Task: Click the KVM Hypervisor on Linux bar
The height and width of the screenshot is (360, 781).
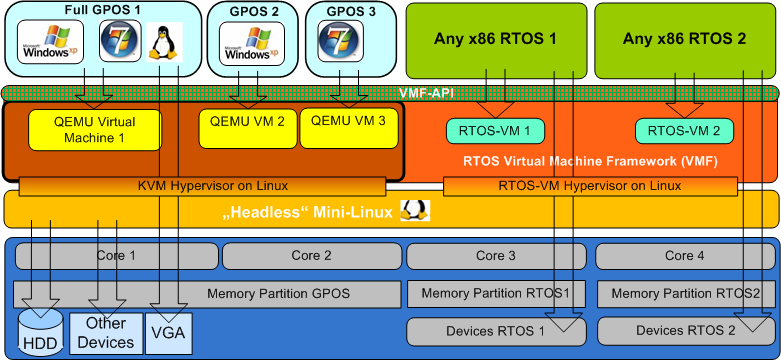Action: 202,187
